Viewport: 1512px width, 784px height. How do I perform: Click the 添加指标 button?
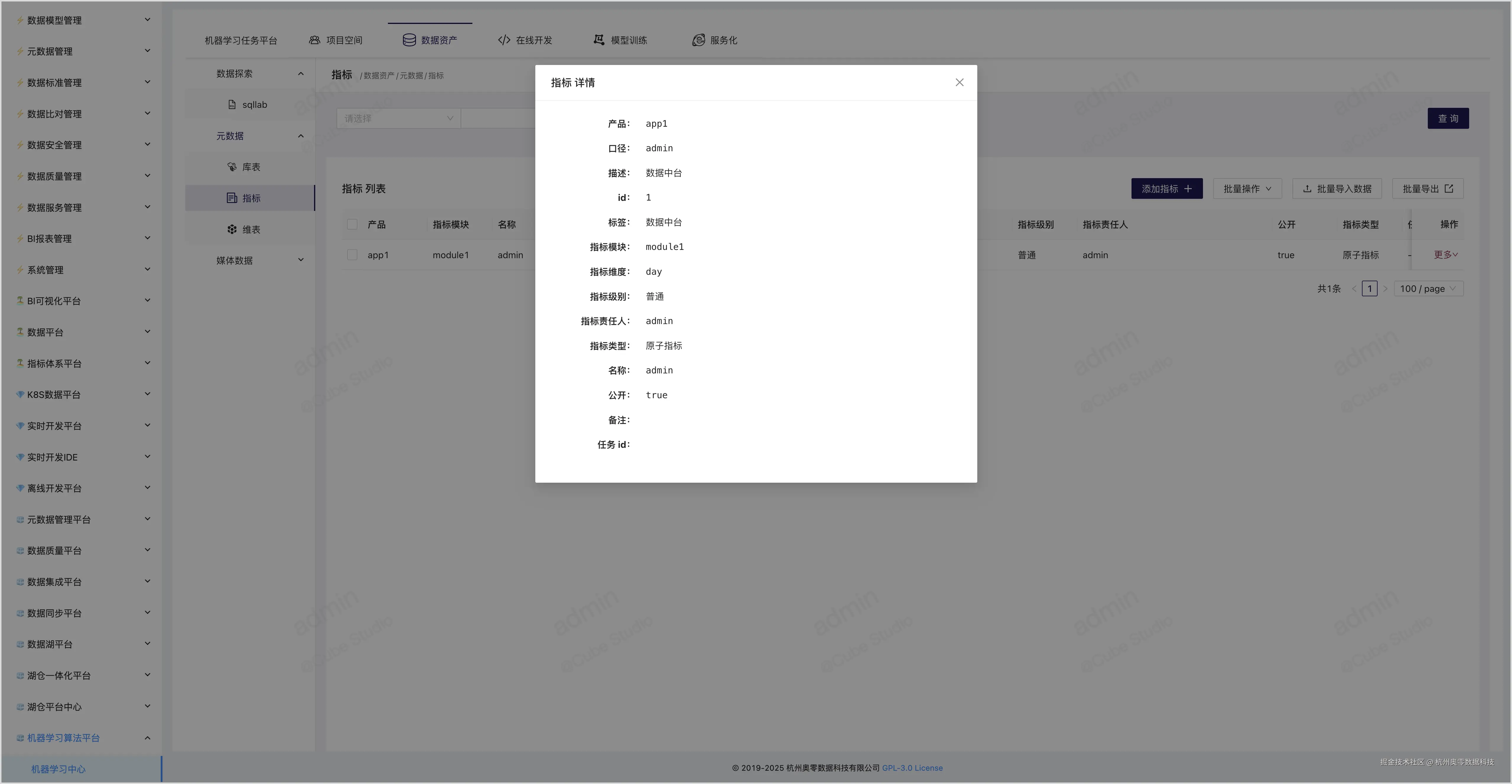click(1166, 189)
